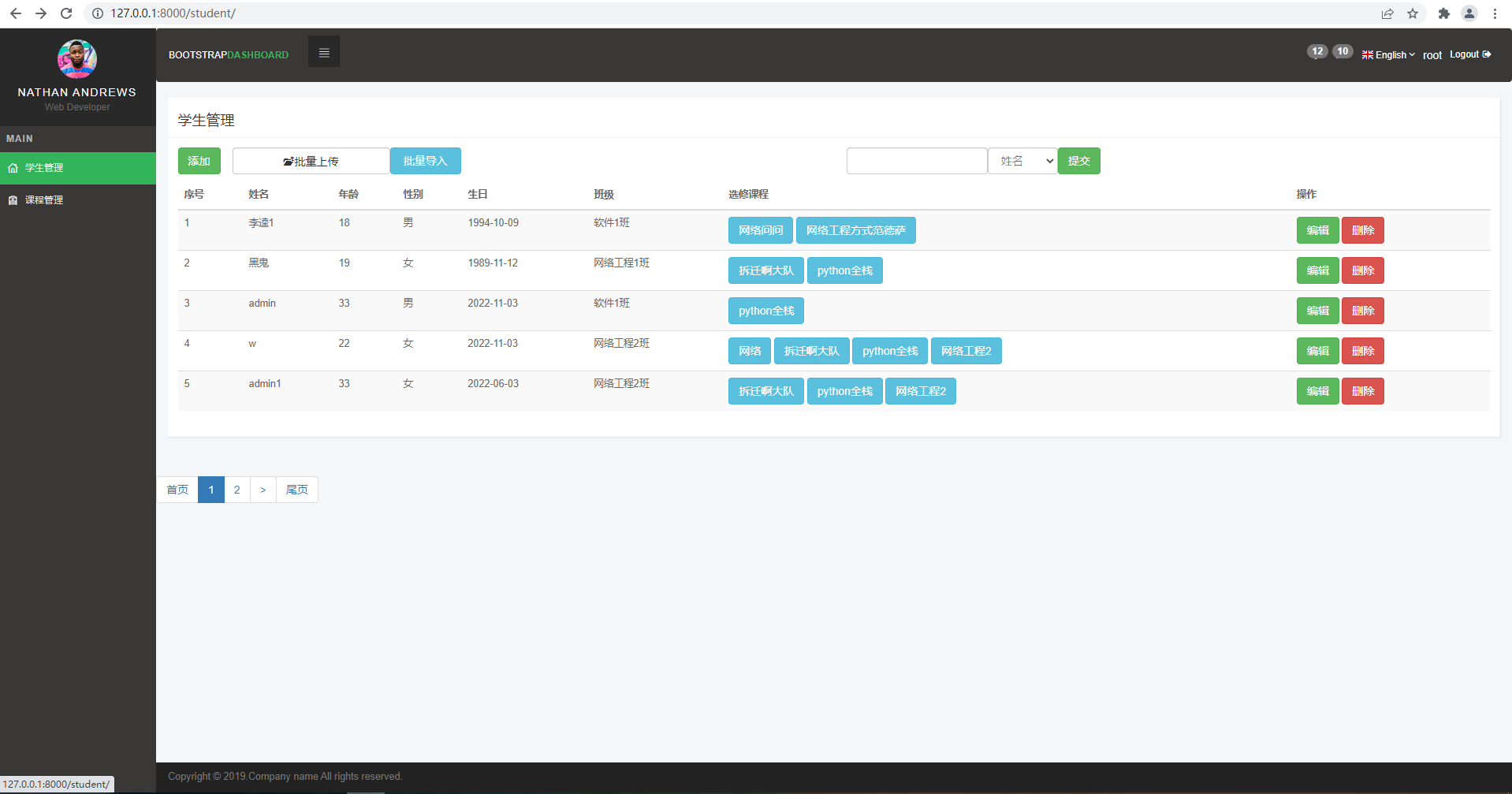The image size is (1512, 794).
Task: Edit student admin1 with 编辑
Action: pyautogui.click(x=1318, y=391)
